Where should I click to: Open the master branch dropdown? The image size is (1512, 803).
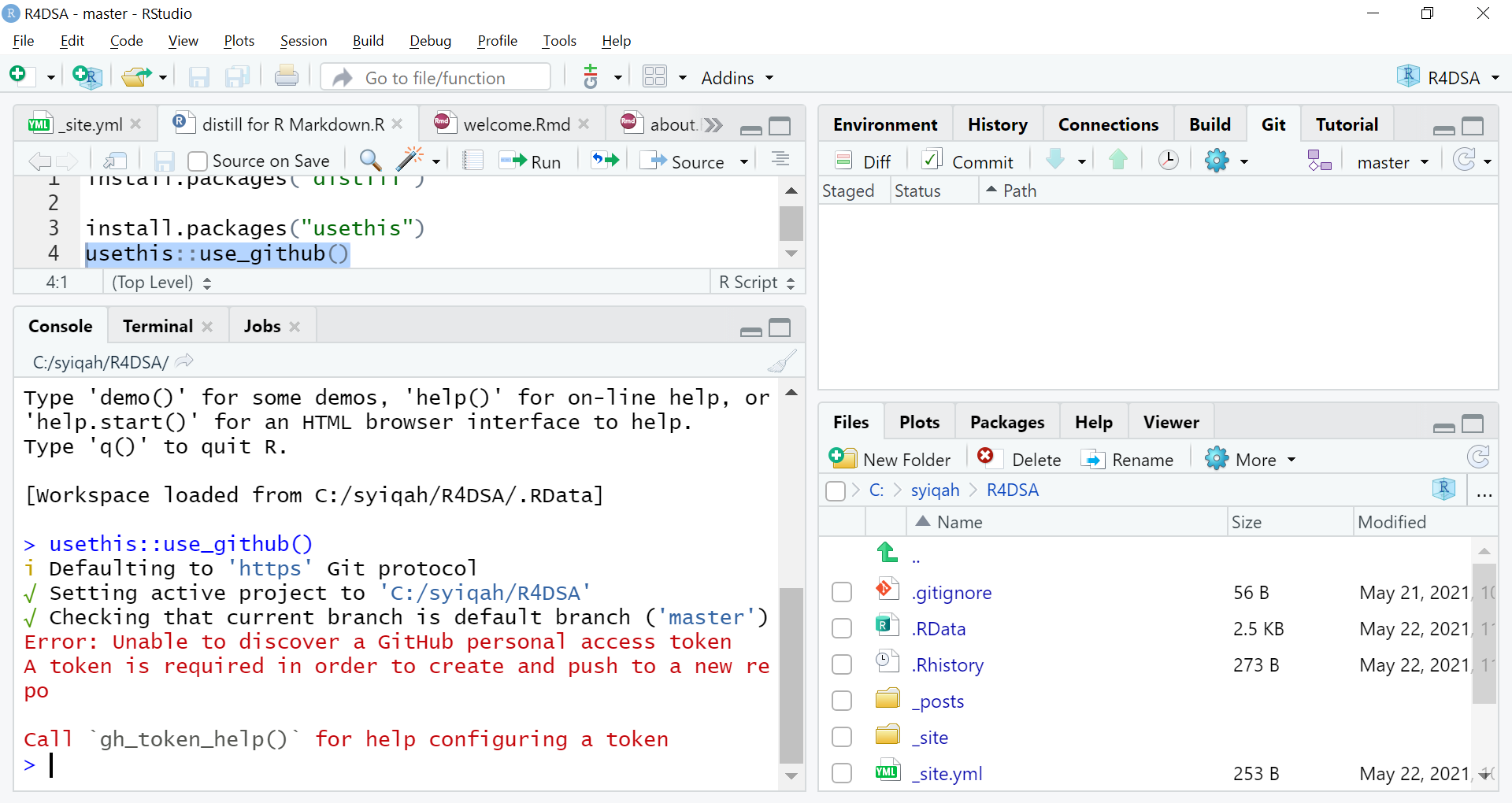coord(1392,161)
